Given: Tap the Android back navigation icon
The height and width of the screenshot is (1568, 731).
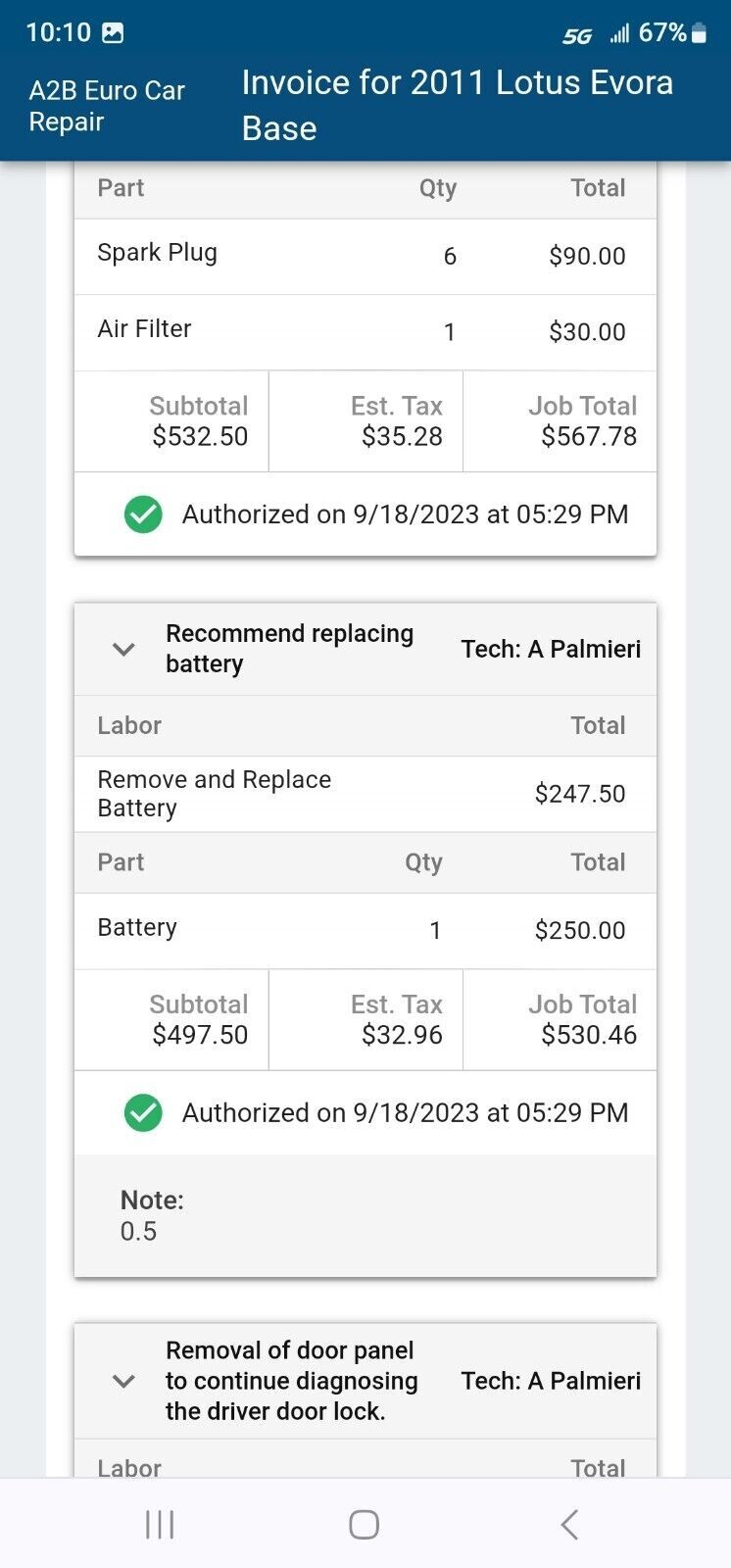Looking at the screenshot, I should coord(569,1525).
